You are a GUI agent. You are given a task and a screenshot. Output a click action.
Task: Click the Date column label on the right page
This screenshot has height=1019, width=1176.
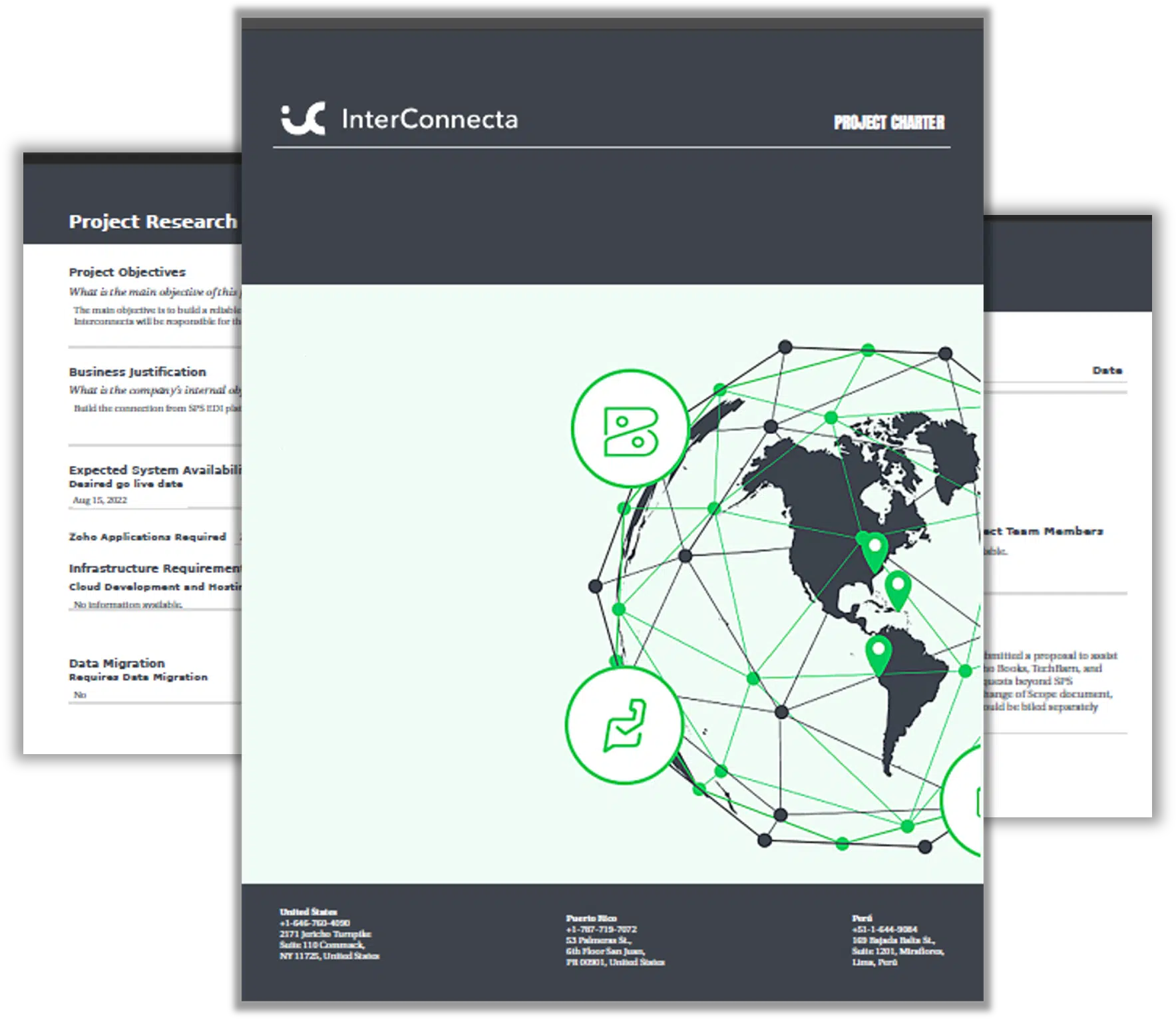click(1107, 370)
